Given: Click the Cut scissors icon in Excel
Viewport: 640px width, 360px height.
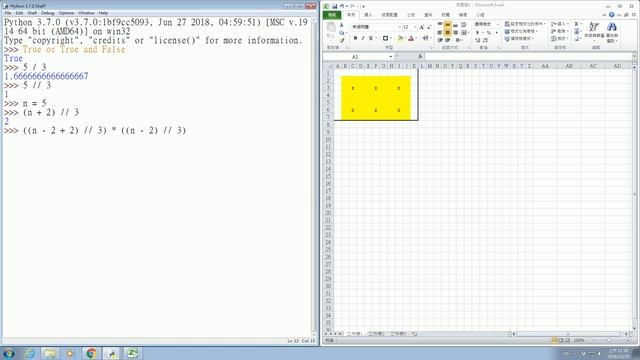Looking at the screenshot, I should (342, 25).
